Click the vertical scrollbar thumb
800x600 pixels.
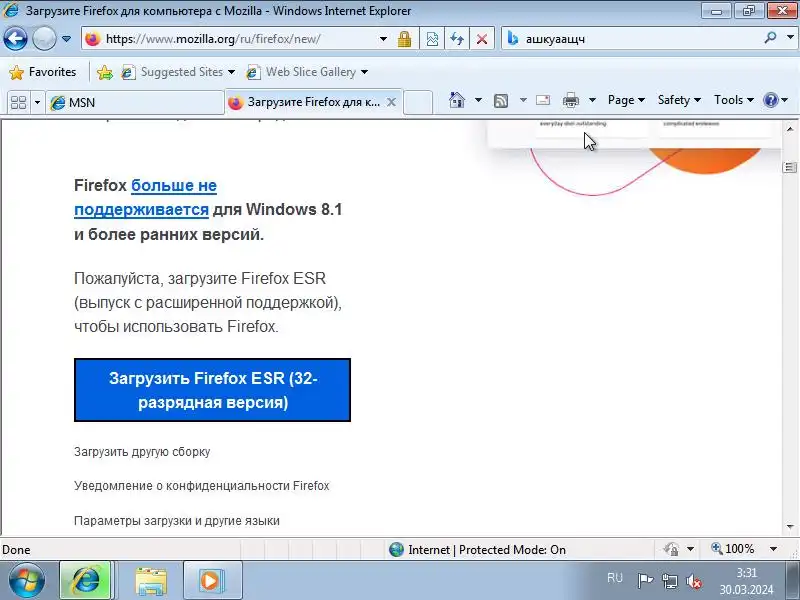pyautogui.click(x=790, y=167)
